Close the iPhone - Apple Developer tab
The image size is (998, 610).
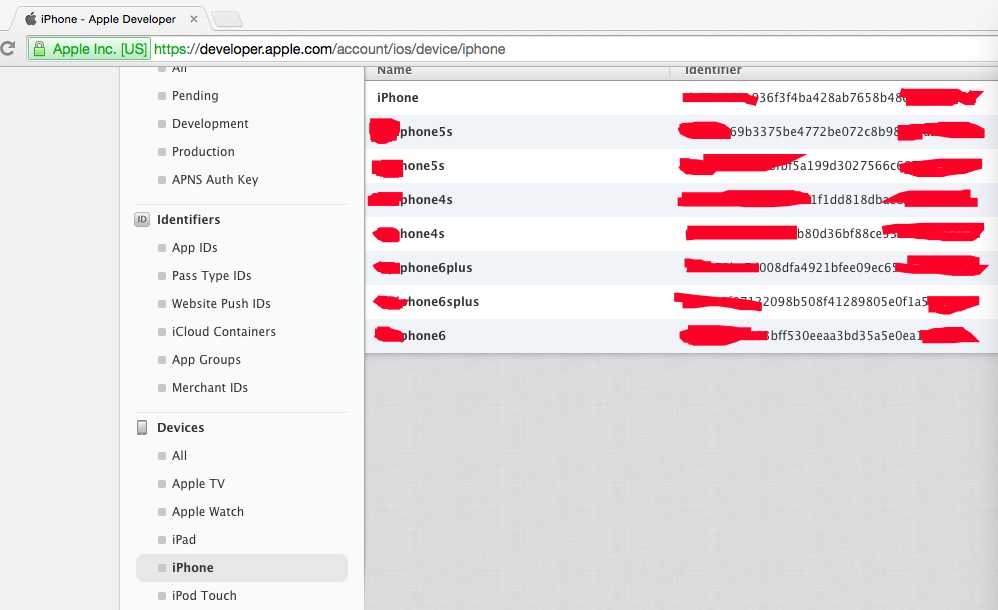pyautogui.click(x=193, y=19)
